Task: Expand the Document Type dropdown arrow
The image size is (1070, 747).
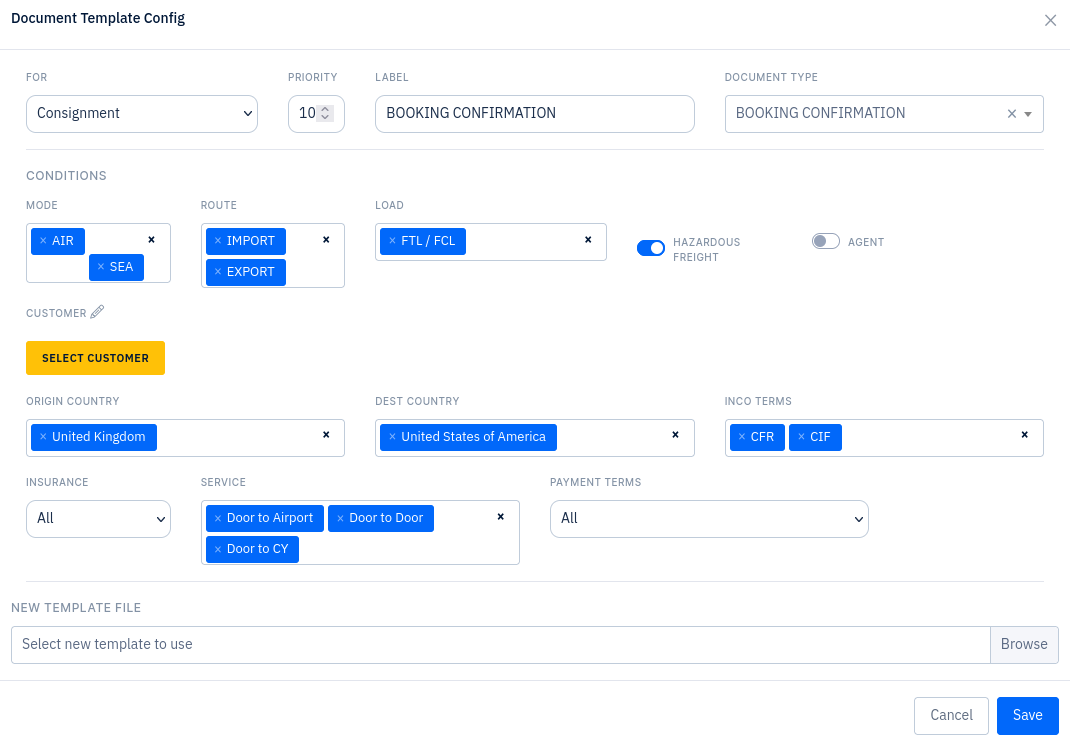Action: 1028,114
